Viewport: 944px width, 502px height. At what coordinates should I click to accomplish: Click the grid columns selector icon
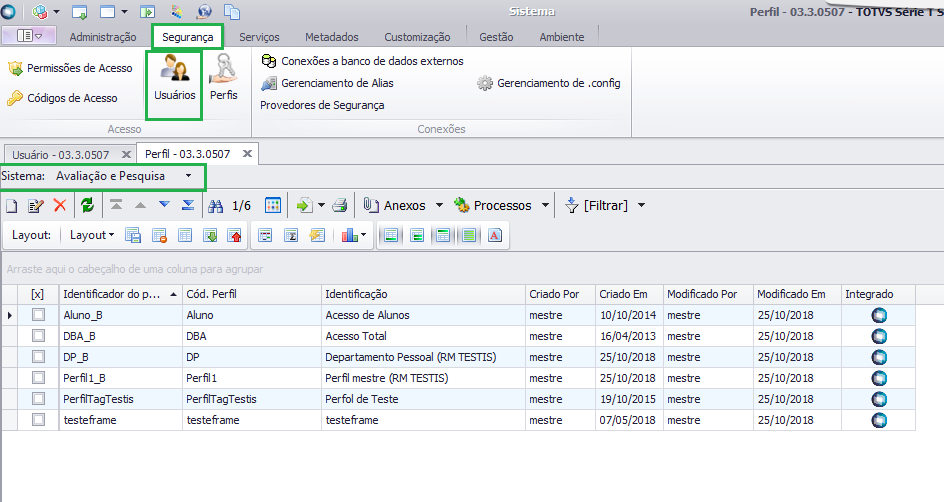pos(273,205)
